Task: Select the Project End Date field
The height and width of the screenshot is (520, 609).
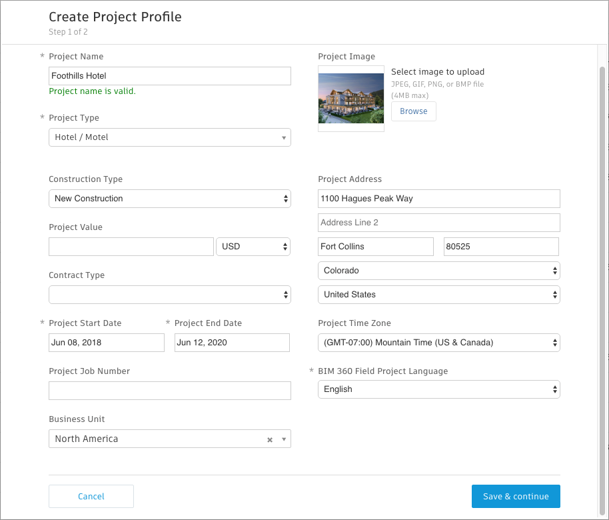Action: (x=232, y=343)
